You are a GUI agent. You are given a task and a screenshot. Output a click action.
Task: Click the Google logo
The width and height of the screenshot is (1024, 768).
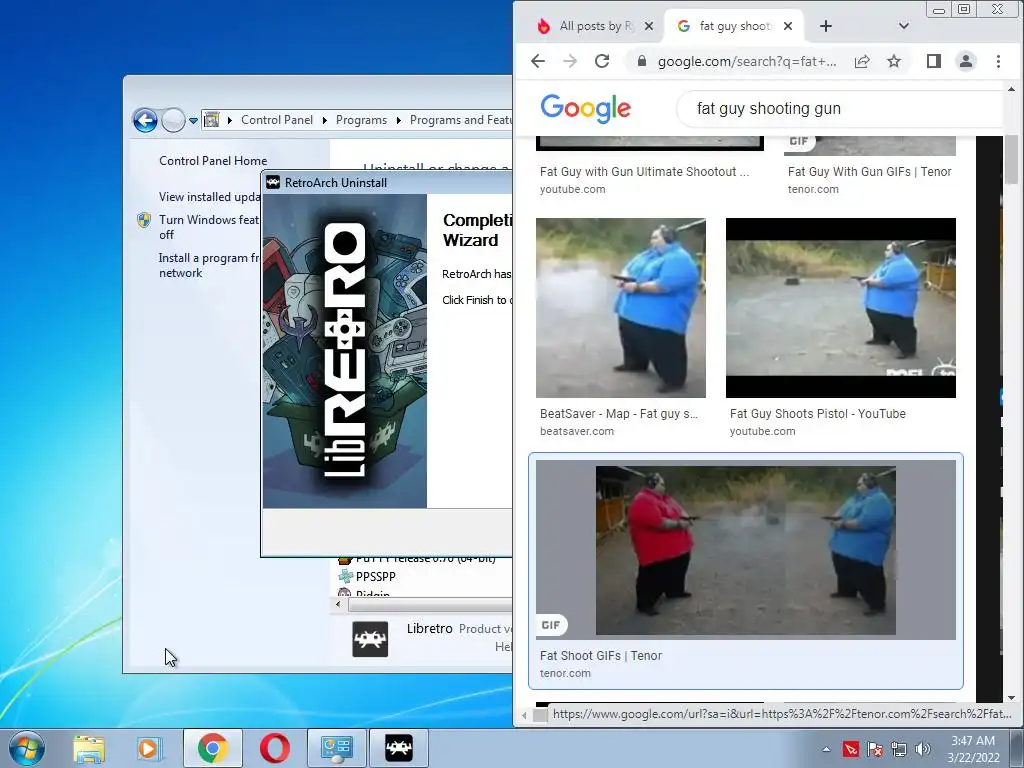tap(586, 108)
